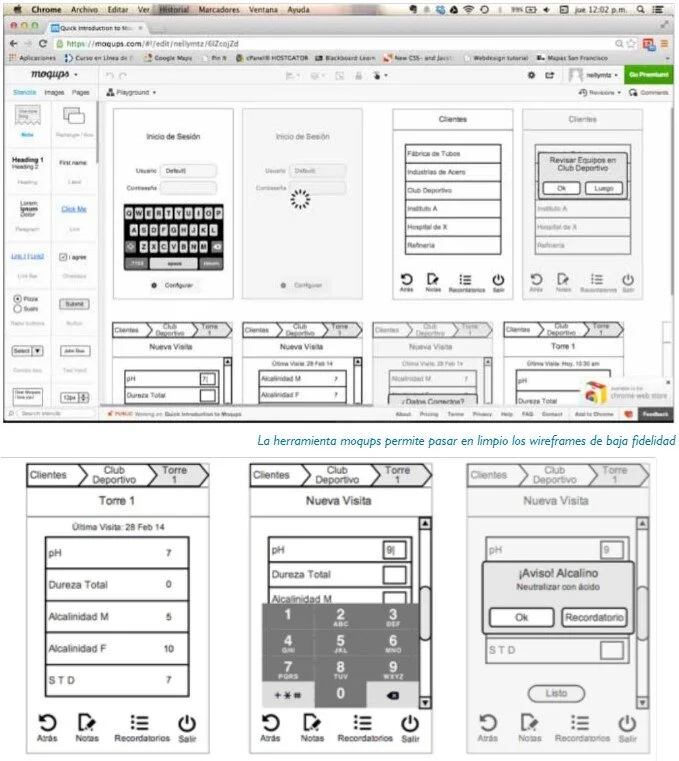Select 'Hospital de X' in first Clientes list
Screen dimensions: 679x761
pyautogui.click(x=453, y=227)
